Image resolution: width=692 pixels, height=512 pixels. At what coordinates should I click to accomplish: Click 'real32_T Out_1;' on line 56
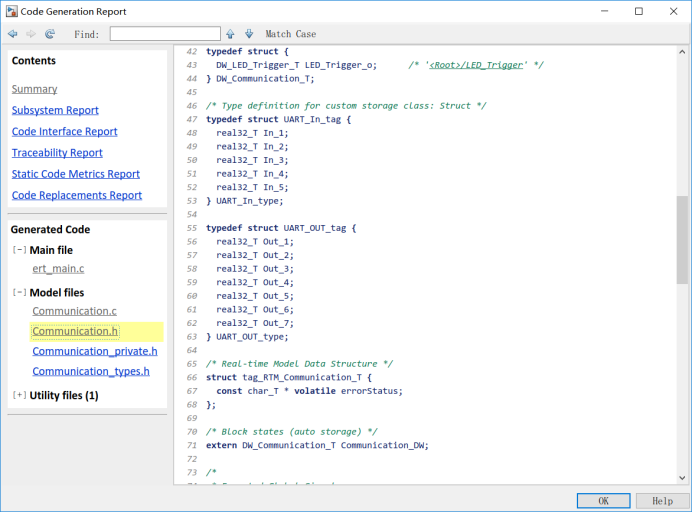coord(255,242)
